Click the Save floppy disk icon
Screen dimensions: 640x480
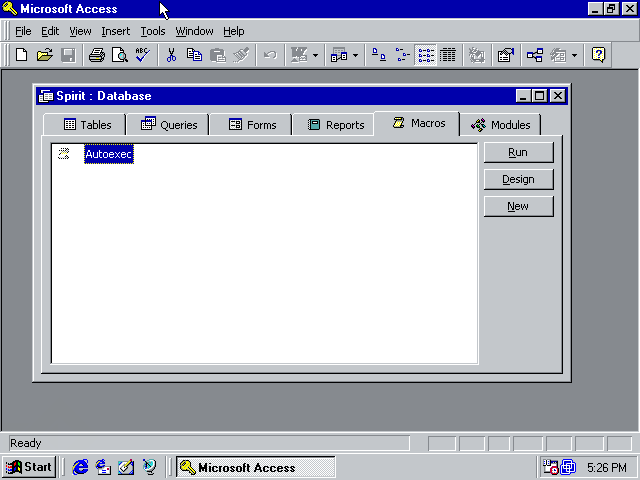[68, 55]
